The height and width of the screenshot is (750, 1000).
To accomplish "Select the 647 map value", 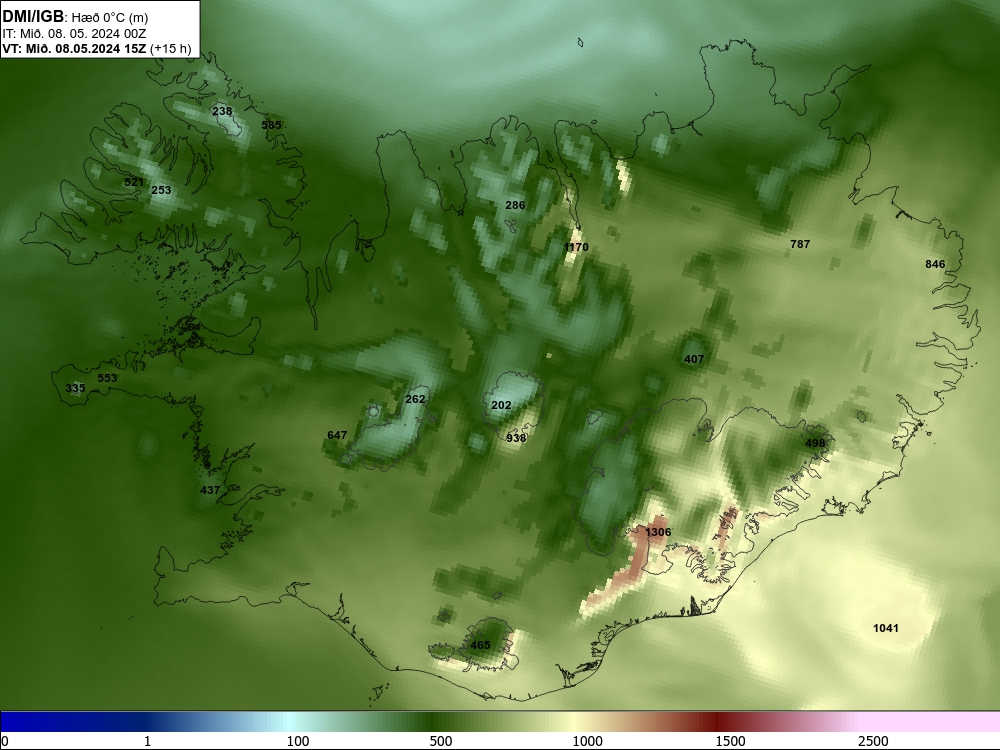I will [x=337, y=436].
